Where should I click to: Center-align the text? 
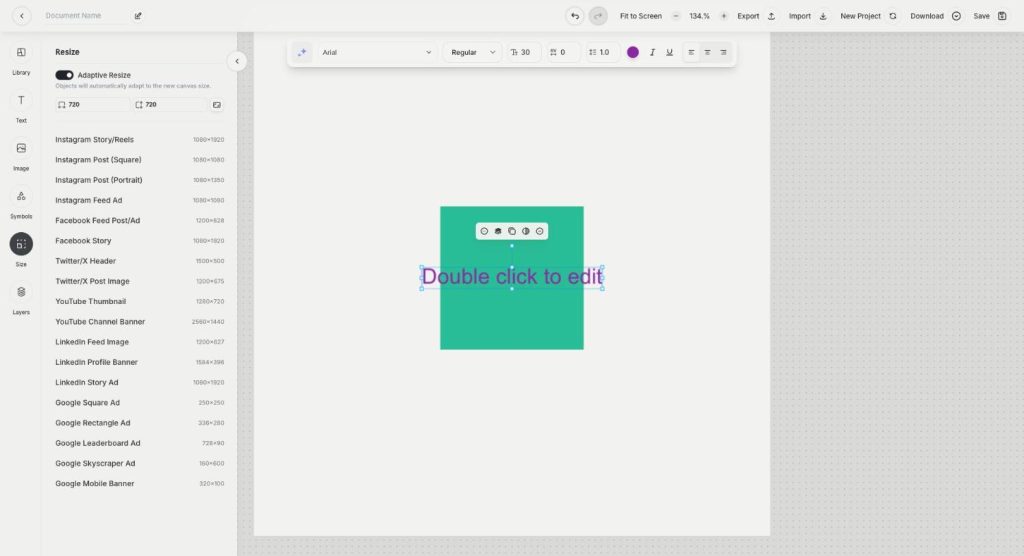tap(707, 52)
